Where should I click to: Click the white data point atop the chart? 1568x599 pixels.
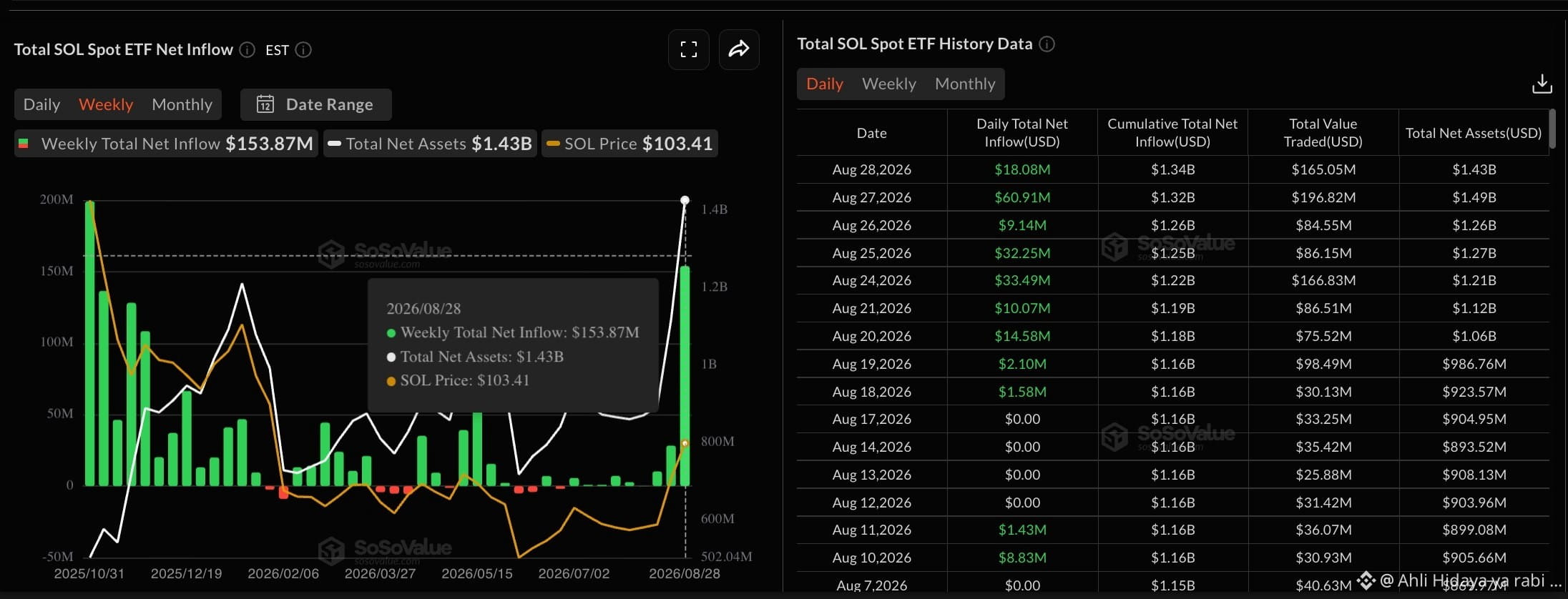[685, 200]
